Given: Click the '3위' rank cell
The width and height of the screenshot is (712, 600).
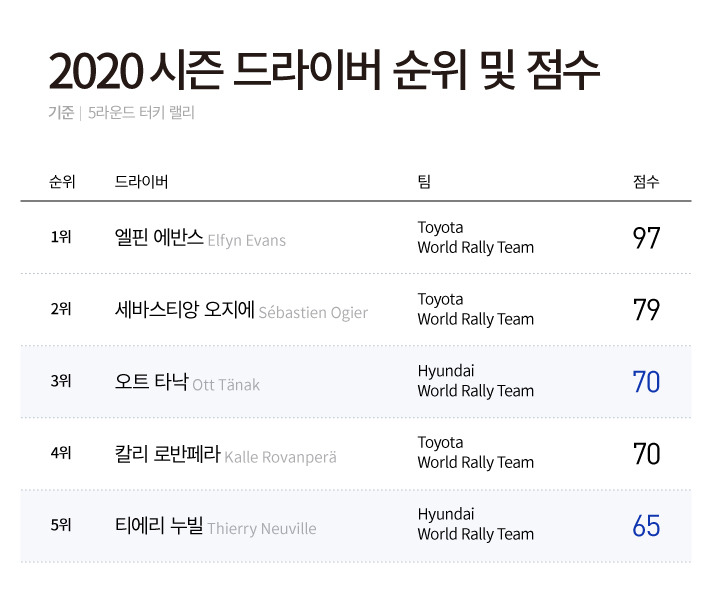Looking at the screenshot, I should pos(61,382).
